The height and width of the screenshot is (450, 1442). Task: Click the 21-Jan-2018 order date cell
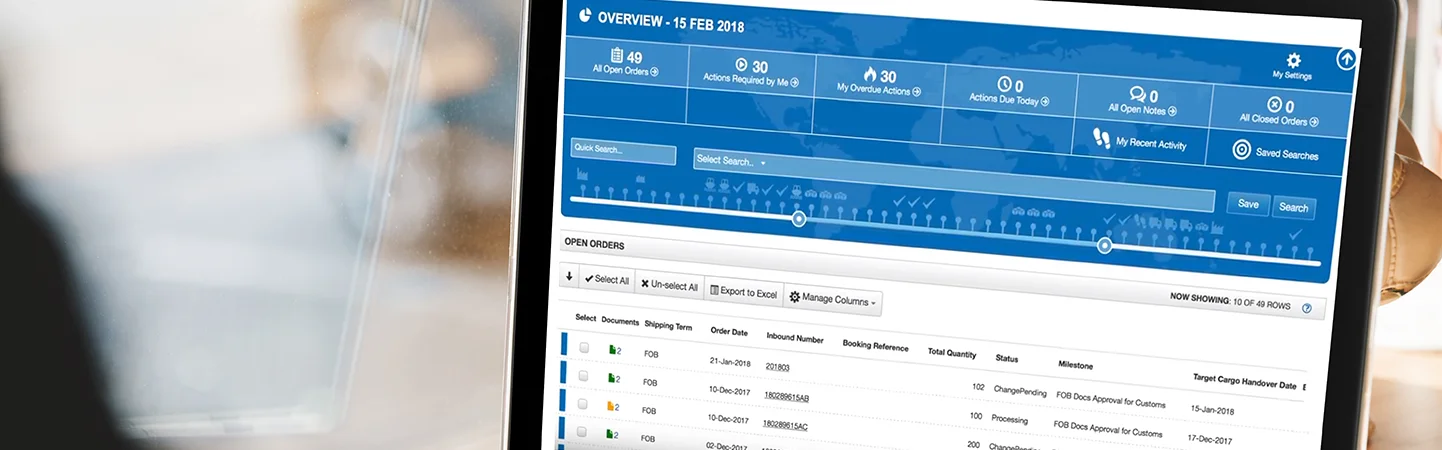(729, 362)
